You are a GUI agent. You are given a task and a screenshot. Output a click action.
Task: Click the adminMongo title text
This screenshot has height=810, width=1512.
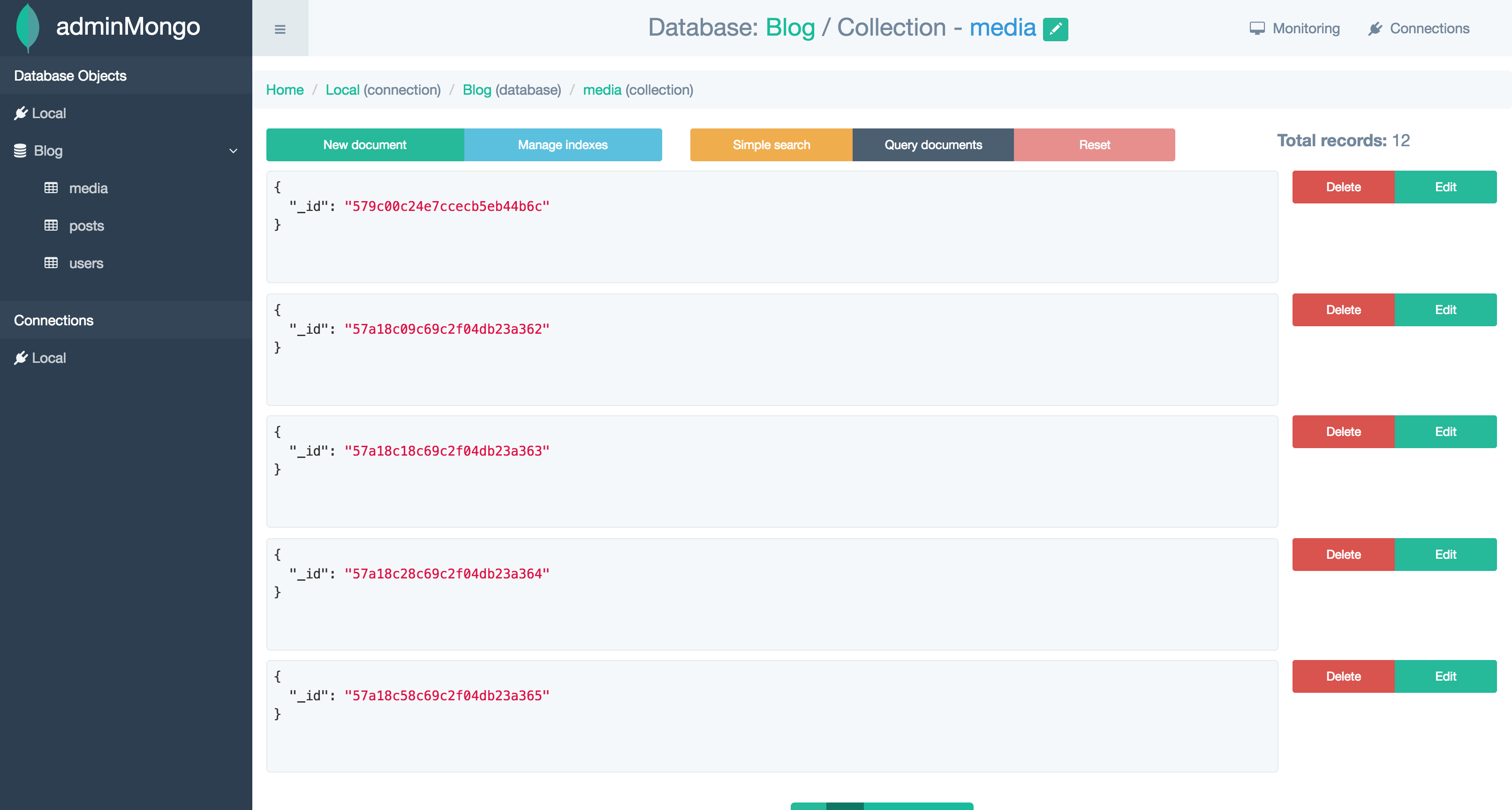[128, 27]
